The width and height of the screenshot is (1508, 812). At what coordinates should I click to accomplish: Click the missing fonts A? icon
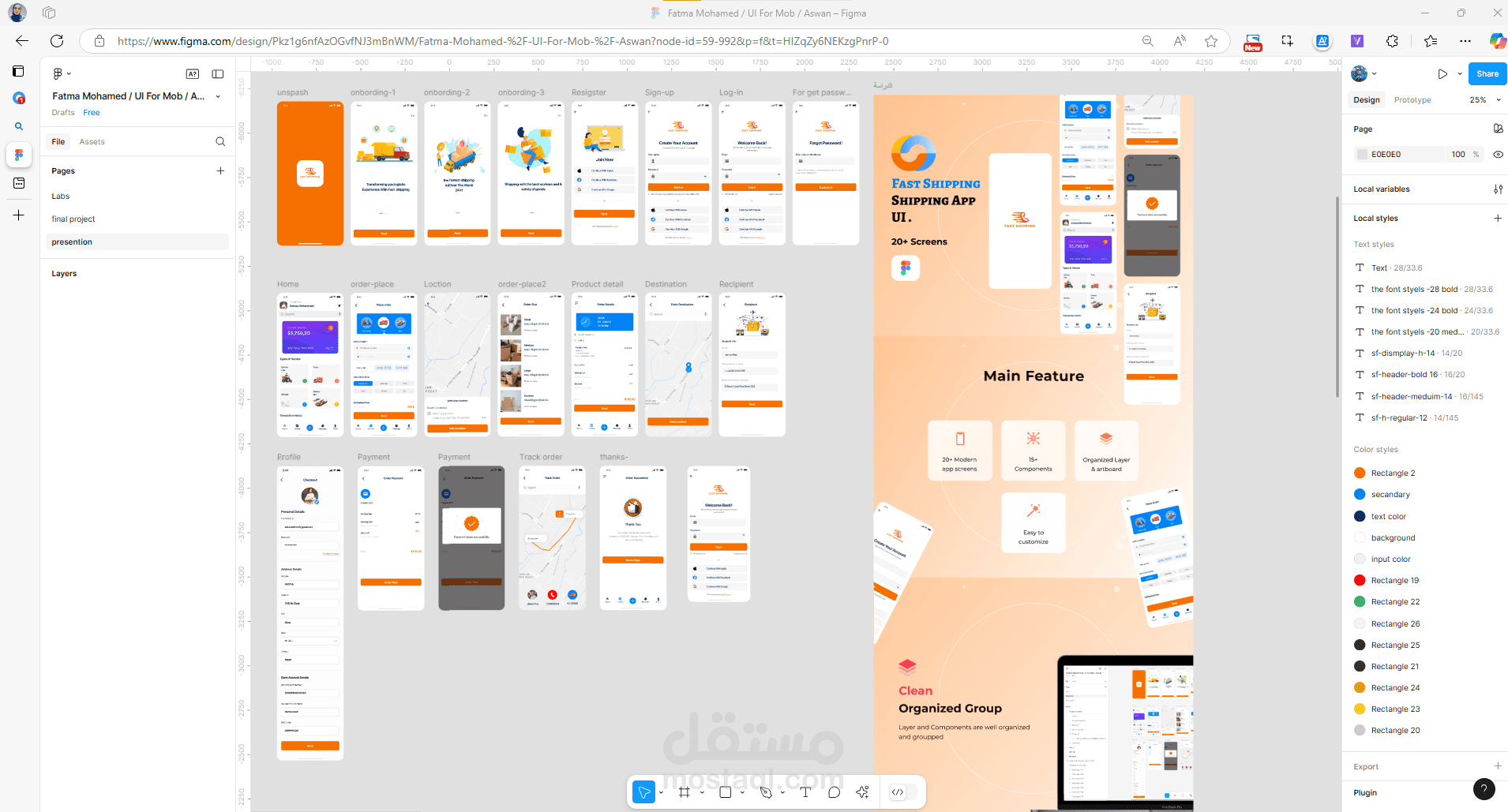tap(193, 74)
